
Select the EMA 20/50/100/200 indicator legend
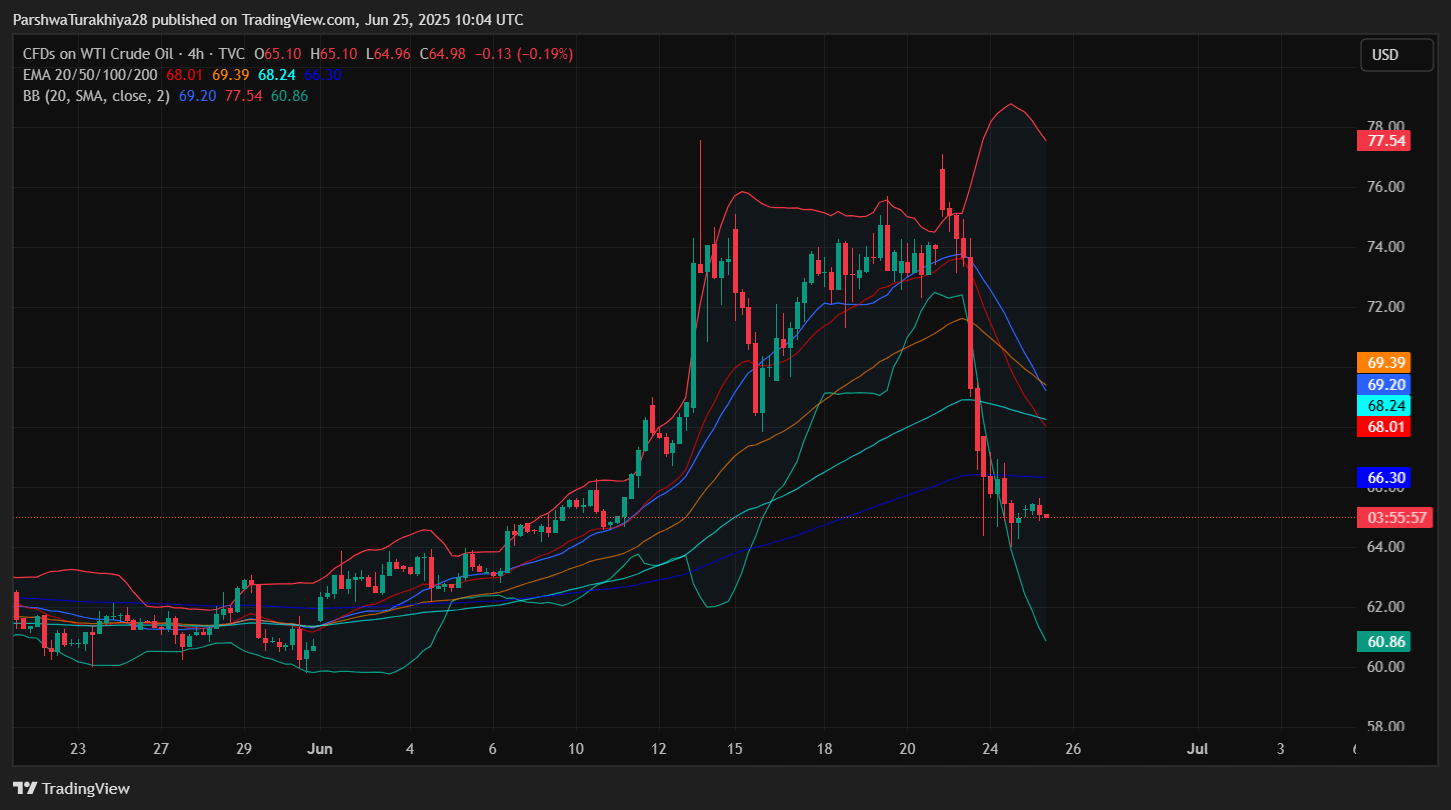(x=90, y=75)
